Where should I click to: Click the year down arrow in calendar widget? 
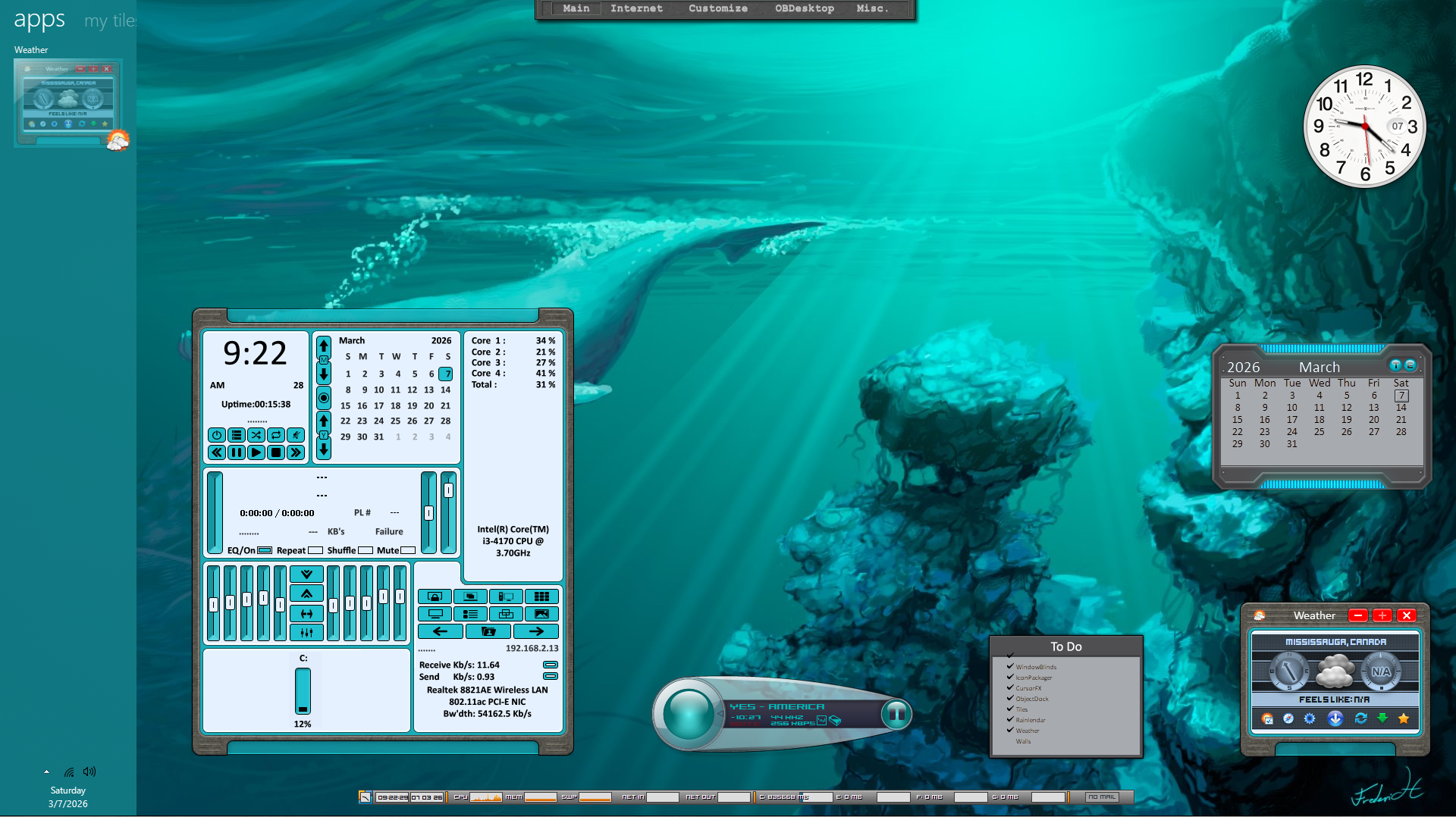[x=324, y=449]
